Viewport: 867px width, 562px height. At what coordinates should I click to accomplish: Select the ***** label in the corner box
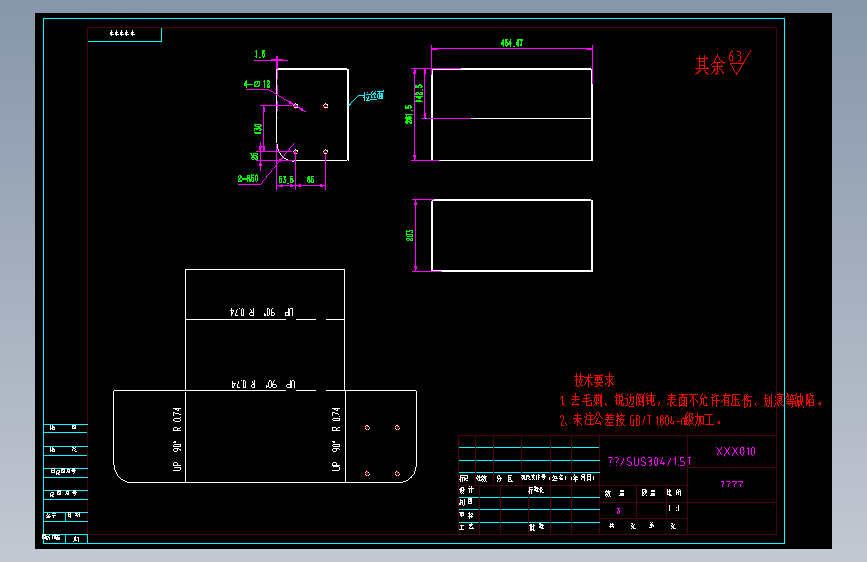click(x=122, y=33)
